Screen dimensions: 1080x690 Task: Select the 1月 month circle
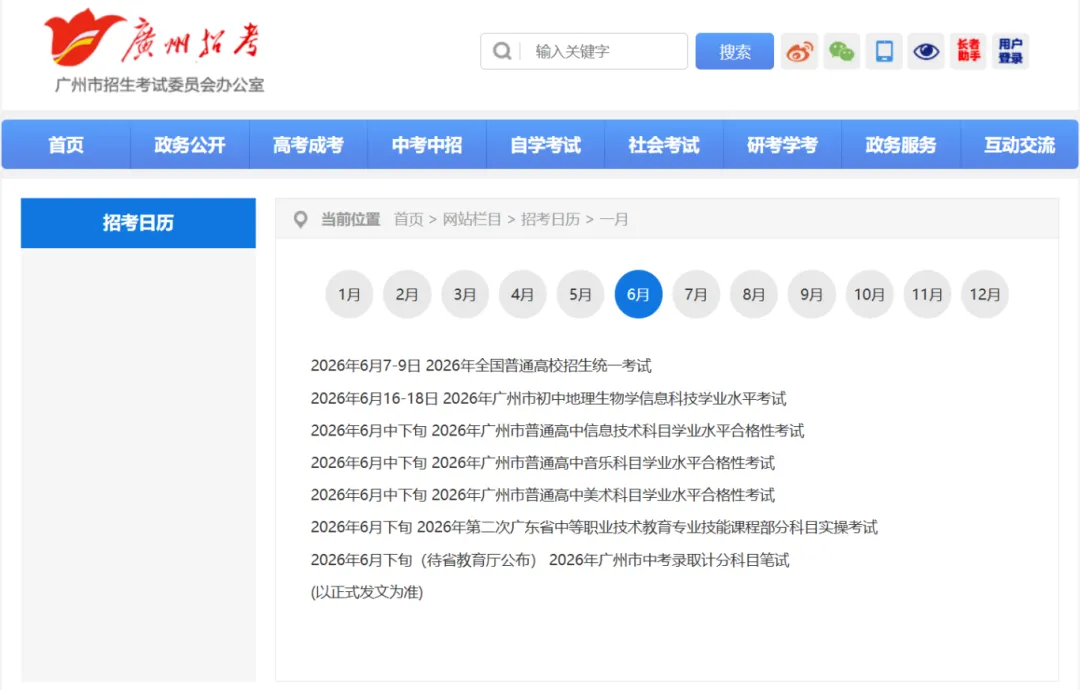(349, 294)
